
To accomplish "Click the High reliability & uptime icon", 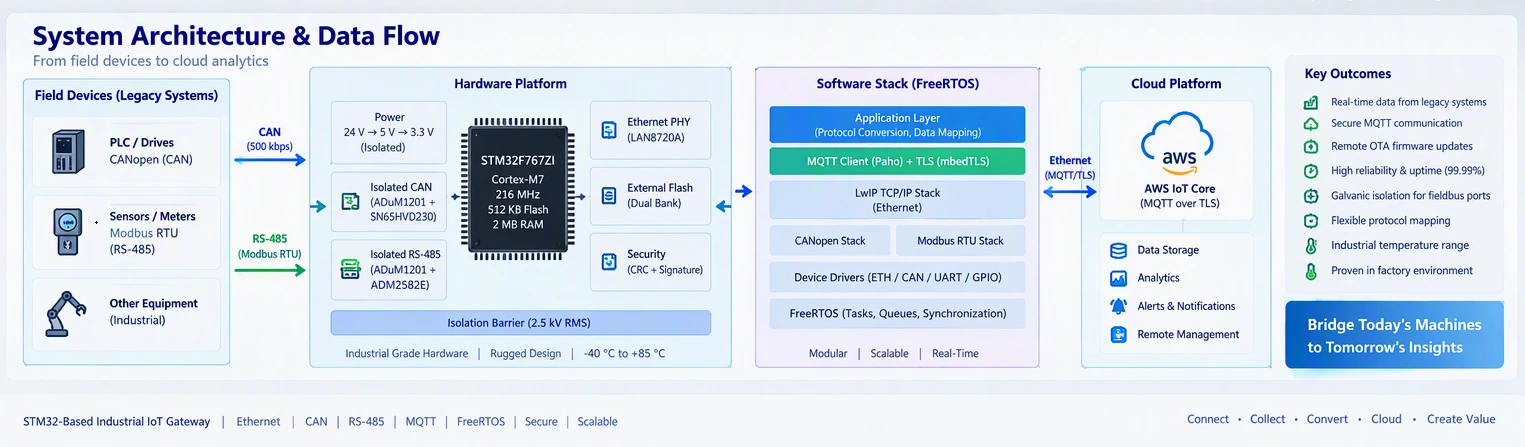I will point(1311,171).
